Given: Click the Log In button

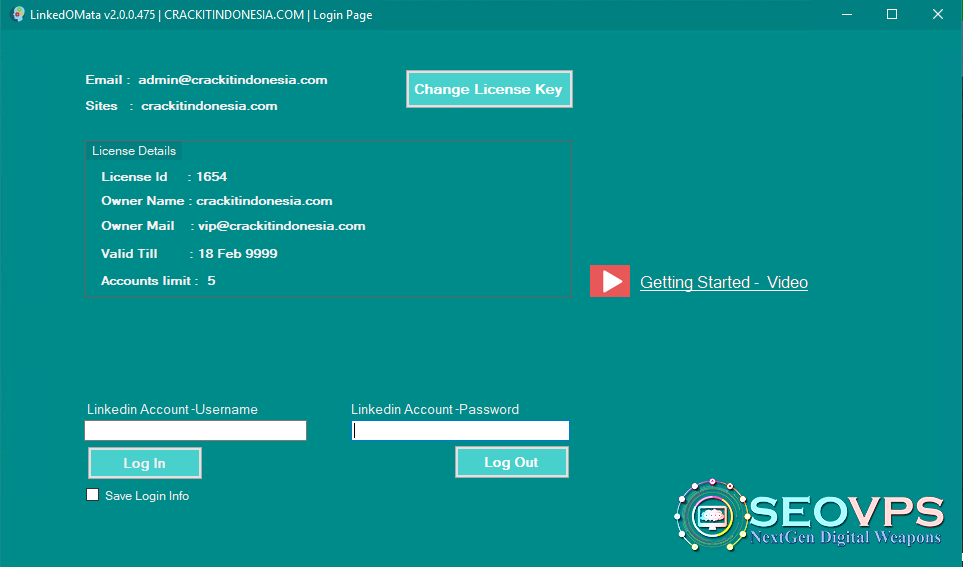Looking at the screenshot, I should coord(145,463).
